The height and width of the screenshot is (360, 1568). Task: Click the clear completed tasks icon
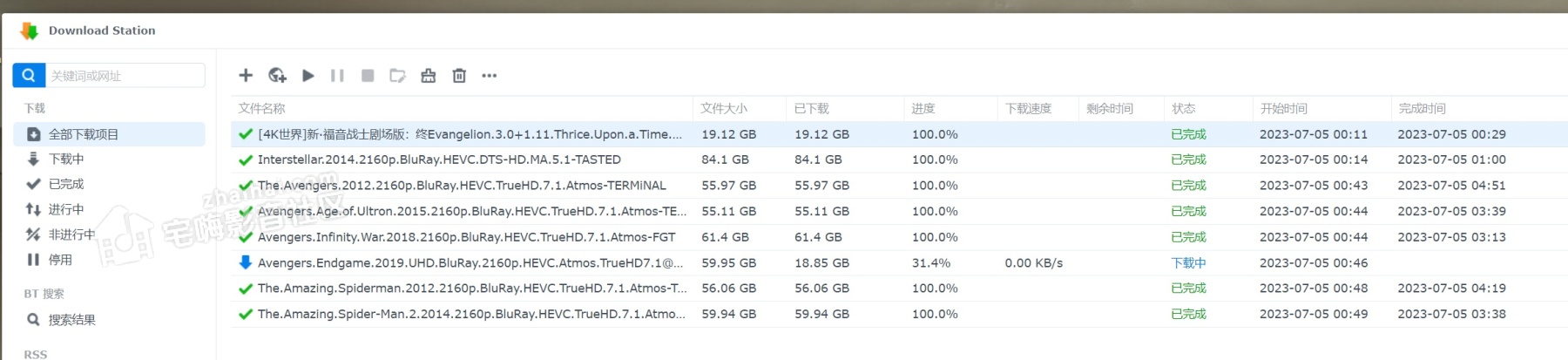pyautogui.click(x=428, y=76)
